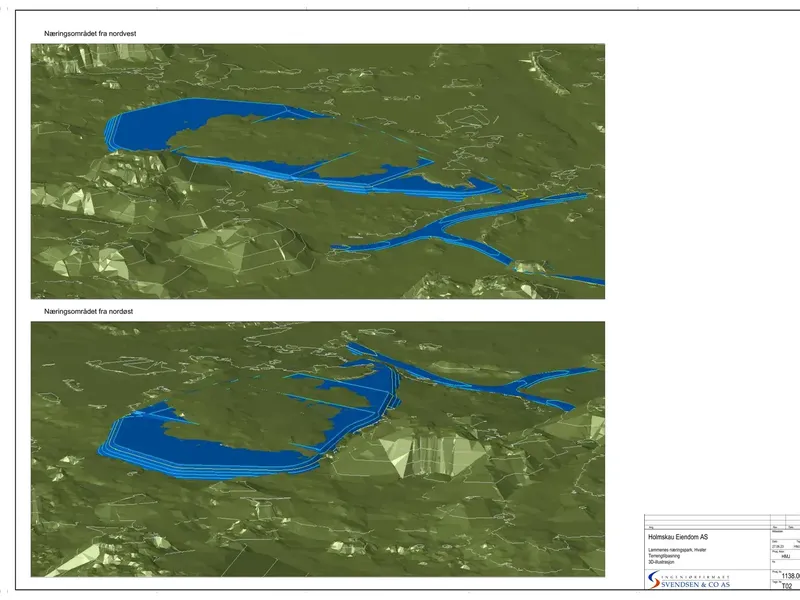Screen dimensions: 800x600
Task: Click the 'SVENDSEN & CO AS' company name
Action: point(696,585)
